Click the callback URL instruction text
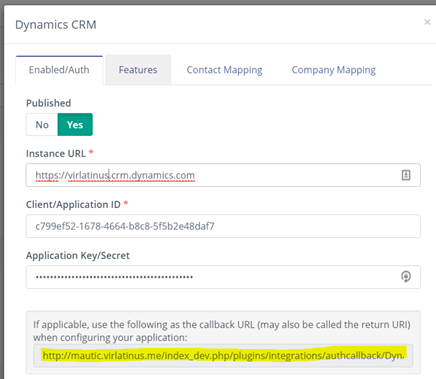 coord(222,331)
